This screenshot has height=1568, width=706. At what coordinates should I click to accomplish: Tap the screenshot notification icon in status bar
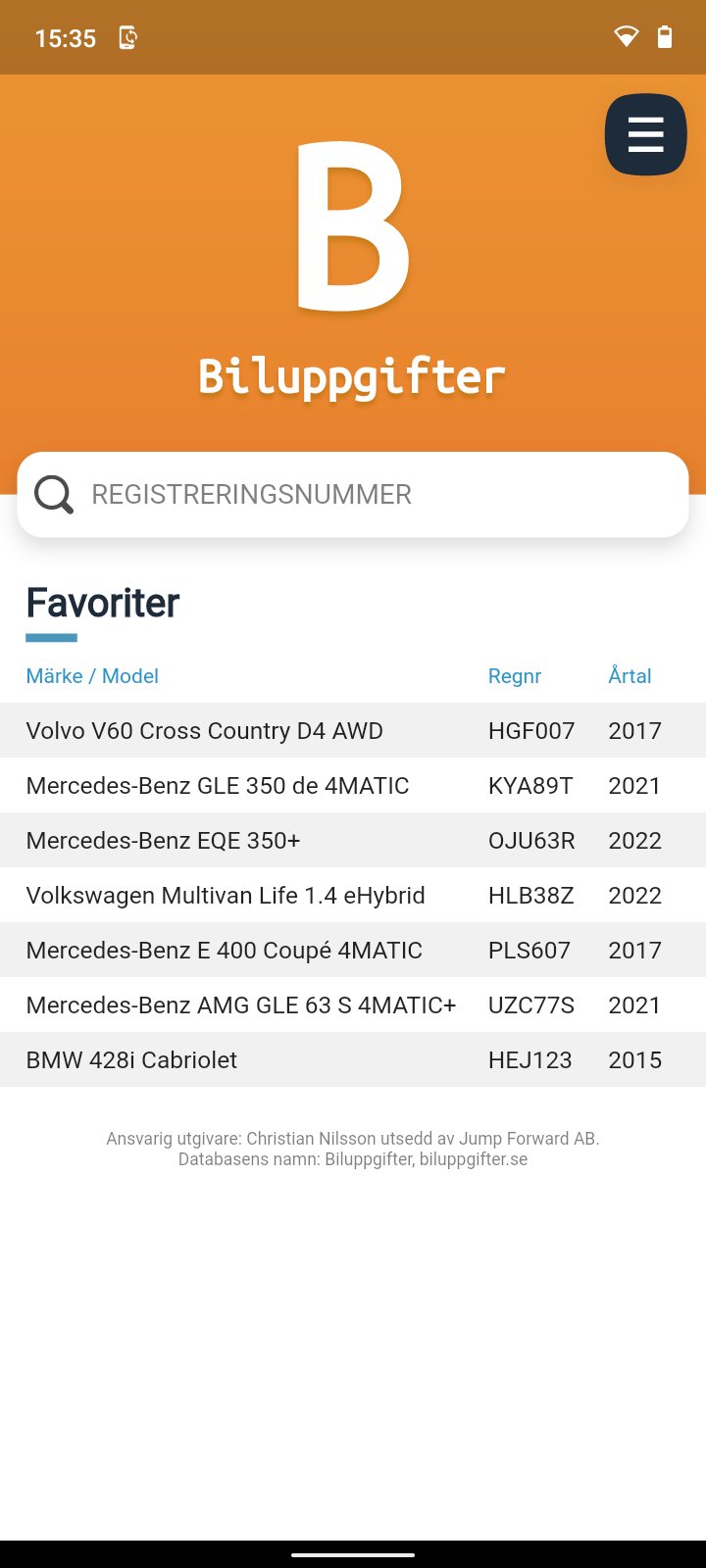[127, 38]
